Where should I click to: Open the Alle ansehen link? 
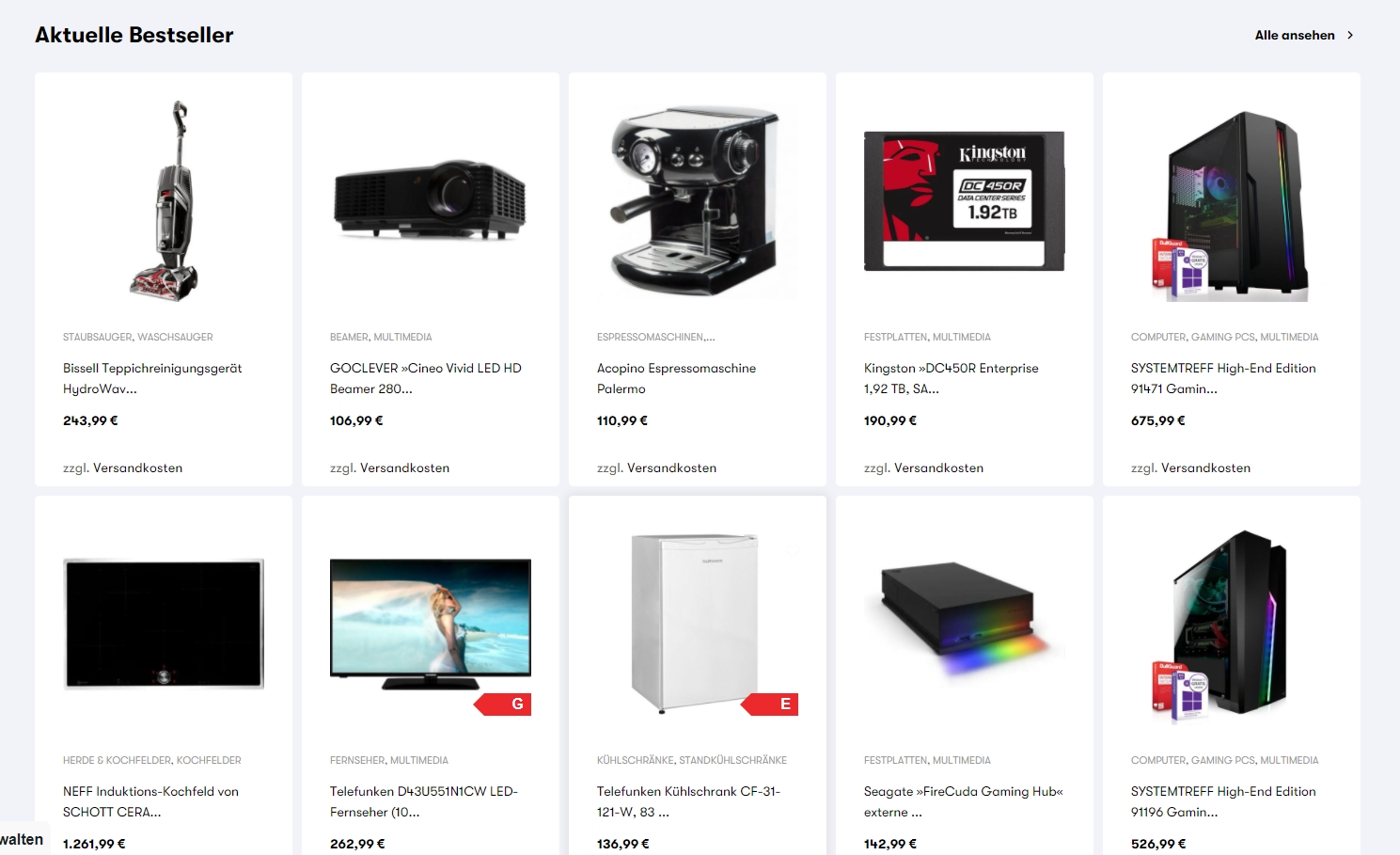tap(1295, 36)
